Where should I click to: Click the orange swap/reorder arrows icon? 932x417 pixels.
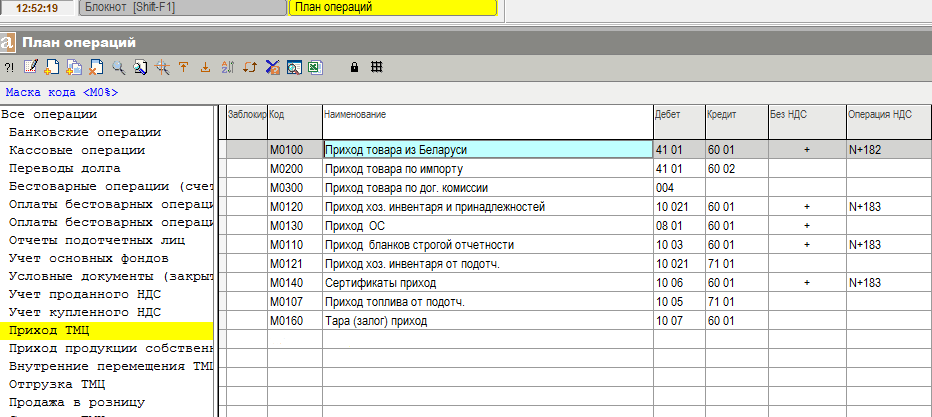point(250,68)
